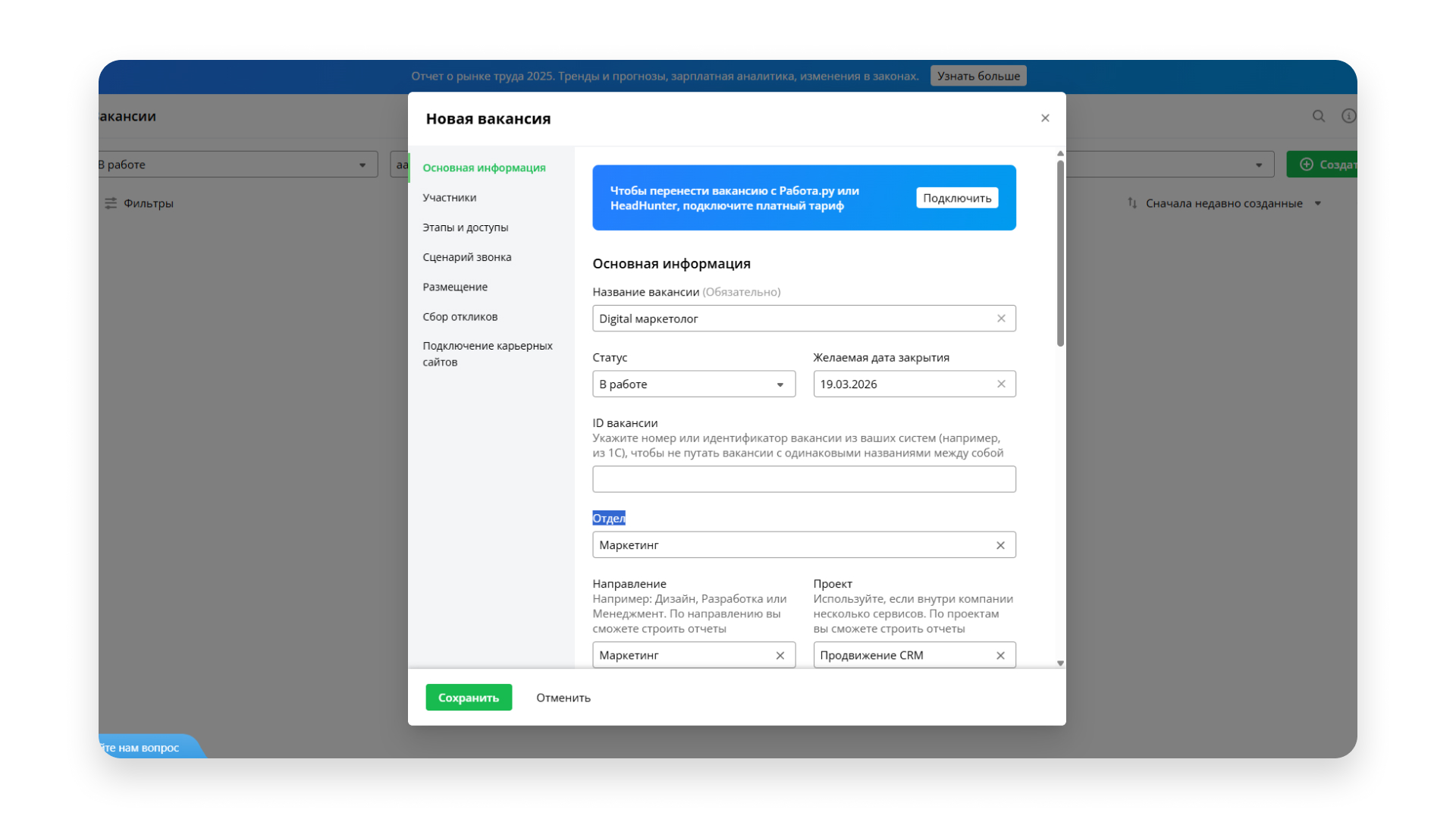The height and width of the screenshot is (819, 1456).
Task: Go to Участники section
Action: 450,197
